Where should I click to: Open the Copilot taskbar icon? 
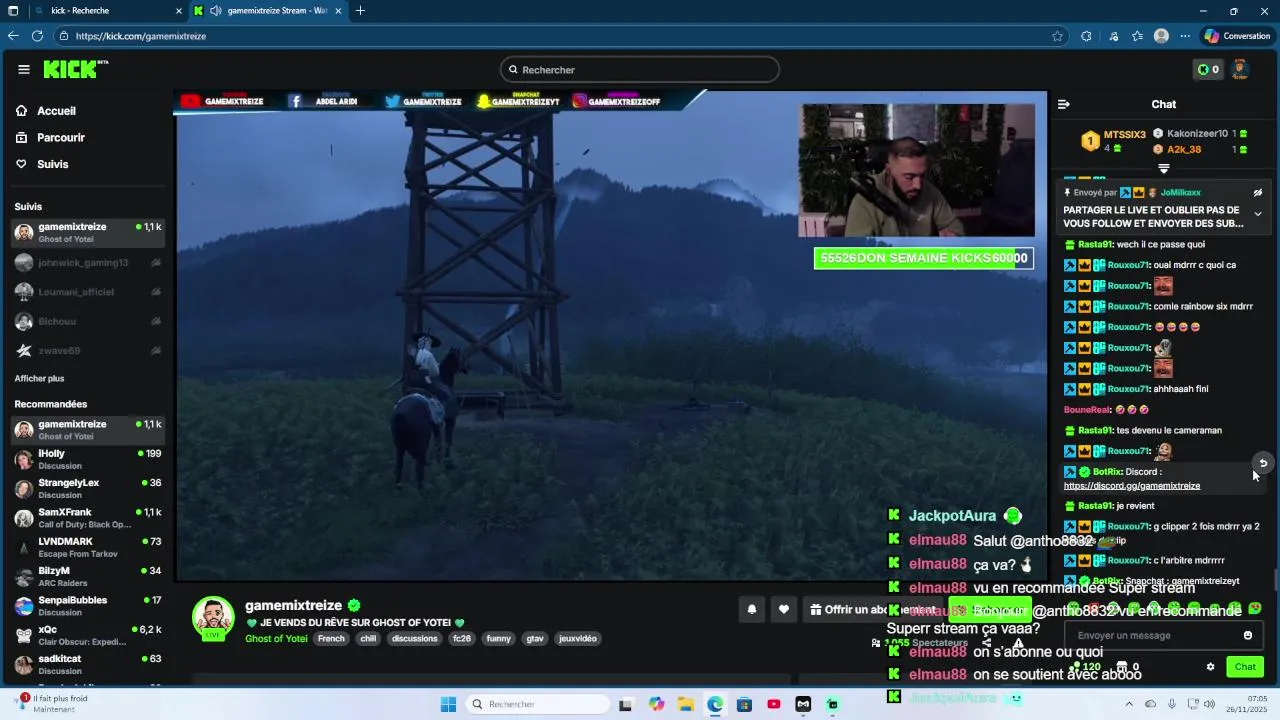[656, 704]
